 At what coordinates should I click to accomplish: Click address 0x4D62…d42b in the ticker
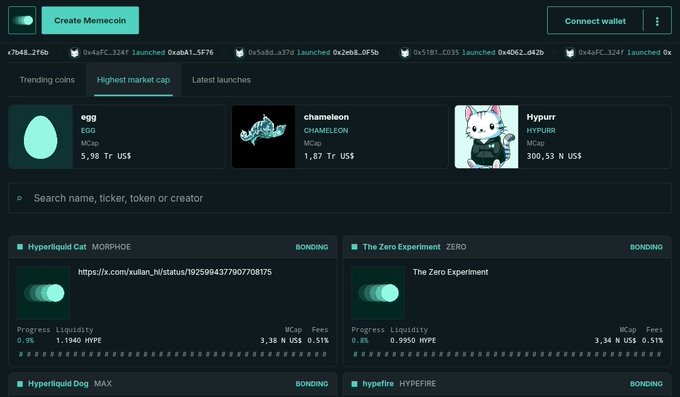(x=520, y=52)
